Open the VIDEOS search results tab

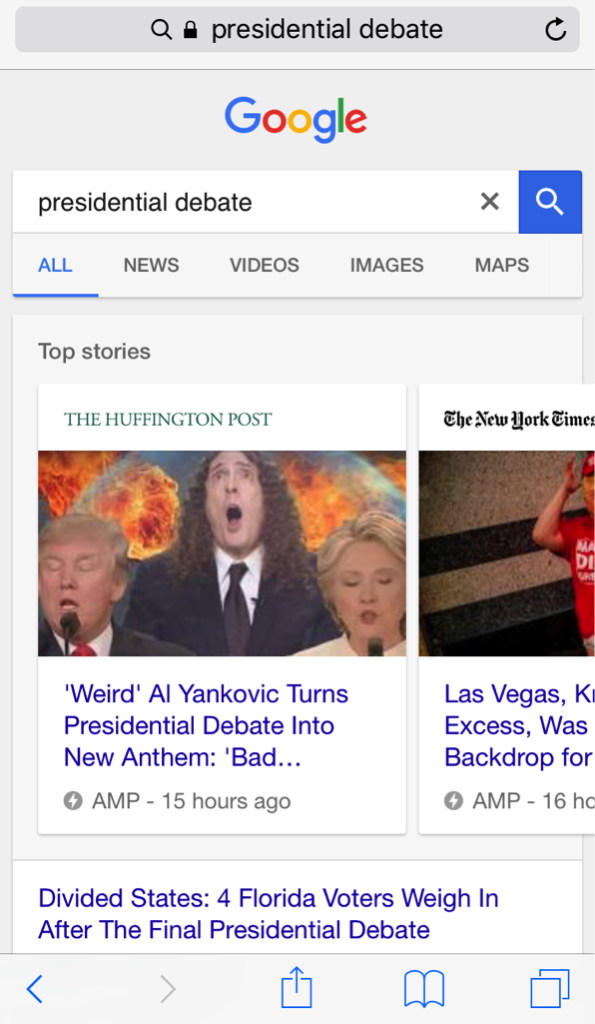[263, 265]
